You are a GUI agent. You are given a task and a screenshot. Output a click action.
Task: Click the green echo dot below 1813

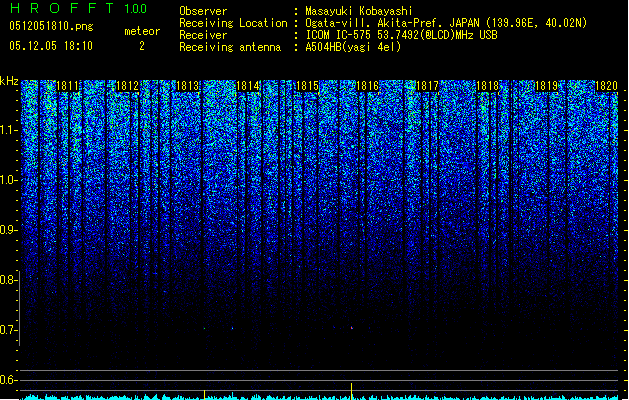click(205, 329)
